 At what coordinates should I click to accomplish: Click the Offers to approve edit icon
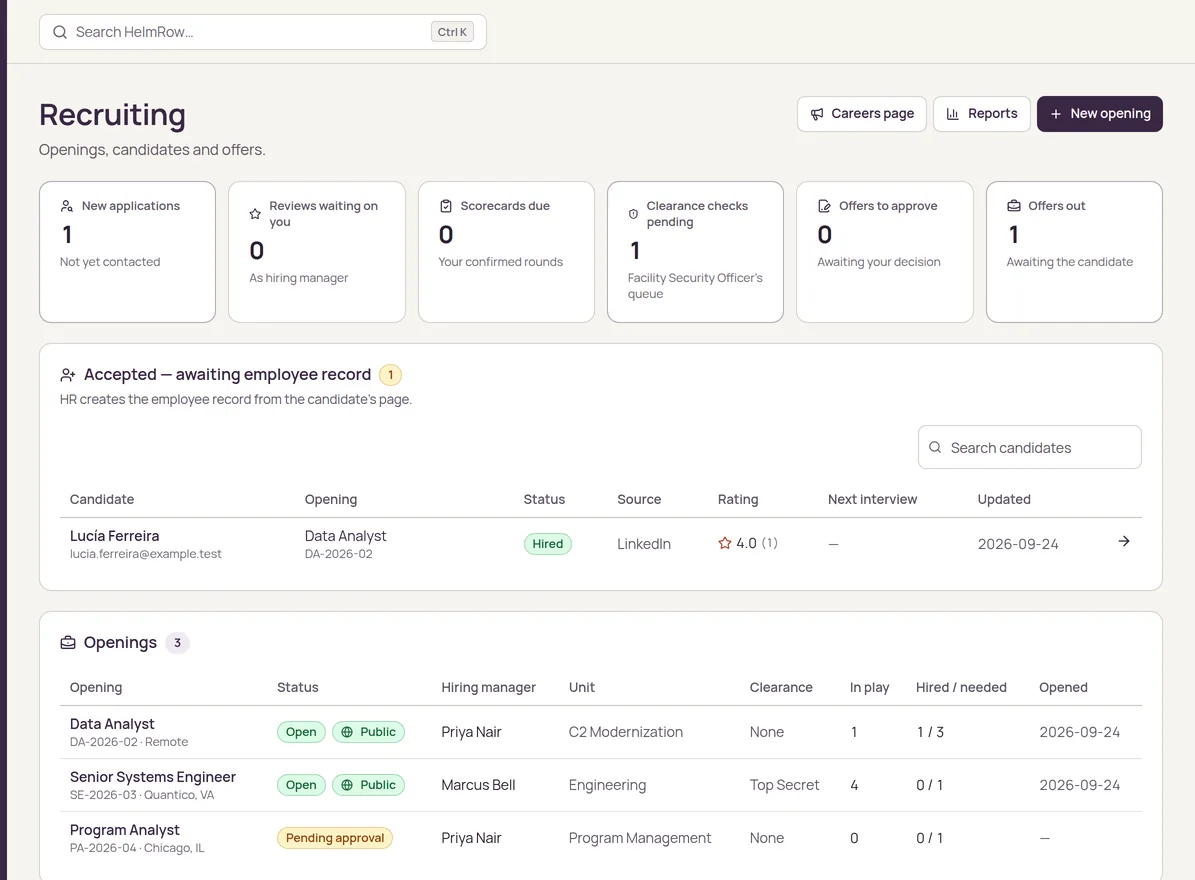pyautogui.click(x=825, y=206)
